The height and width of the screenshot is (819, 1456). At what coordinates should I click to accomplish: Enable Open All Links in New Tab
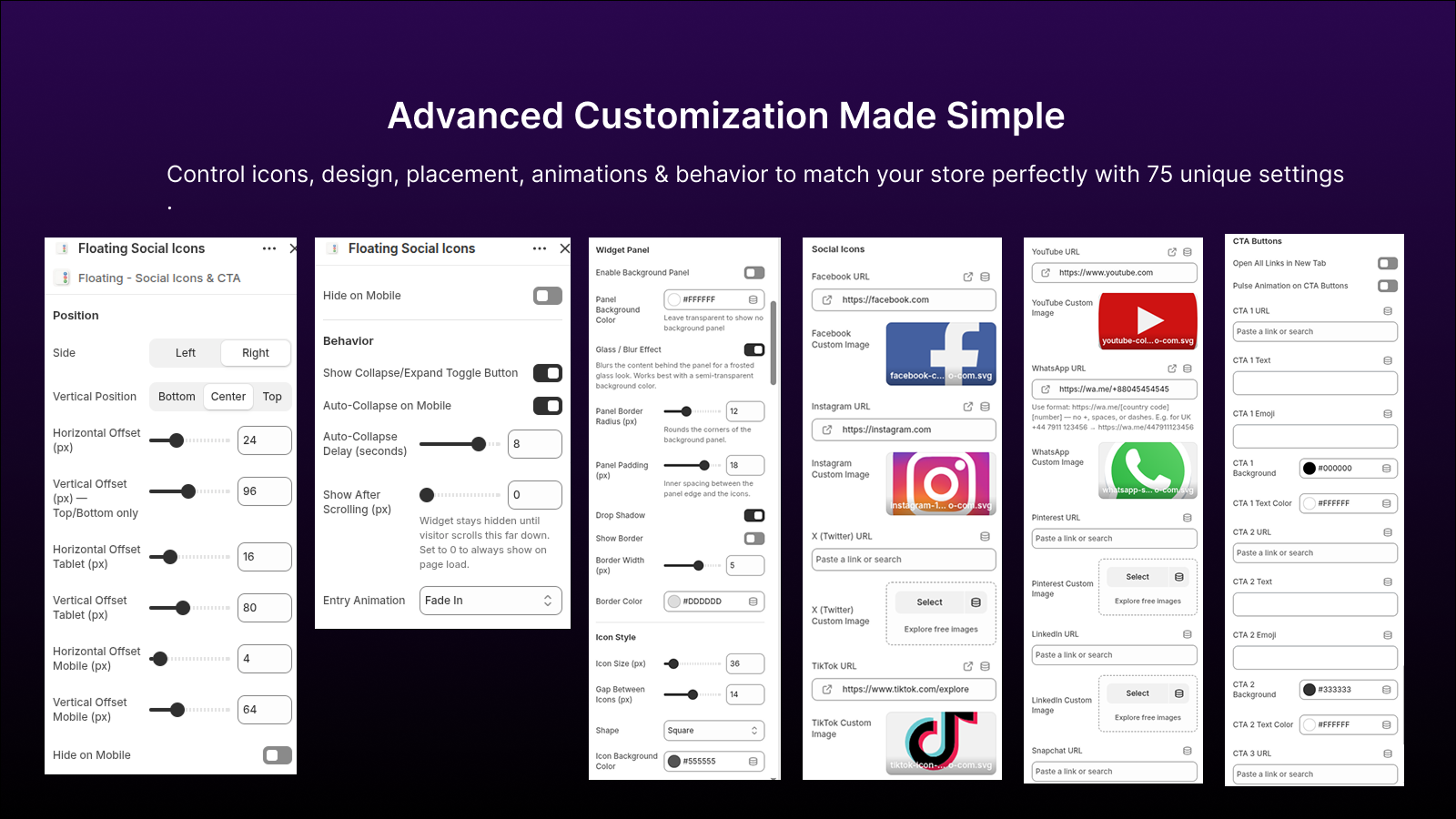point(1388,263)
